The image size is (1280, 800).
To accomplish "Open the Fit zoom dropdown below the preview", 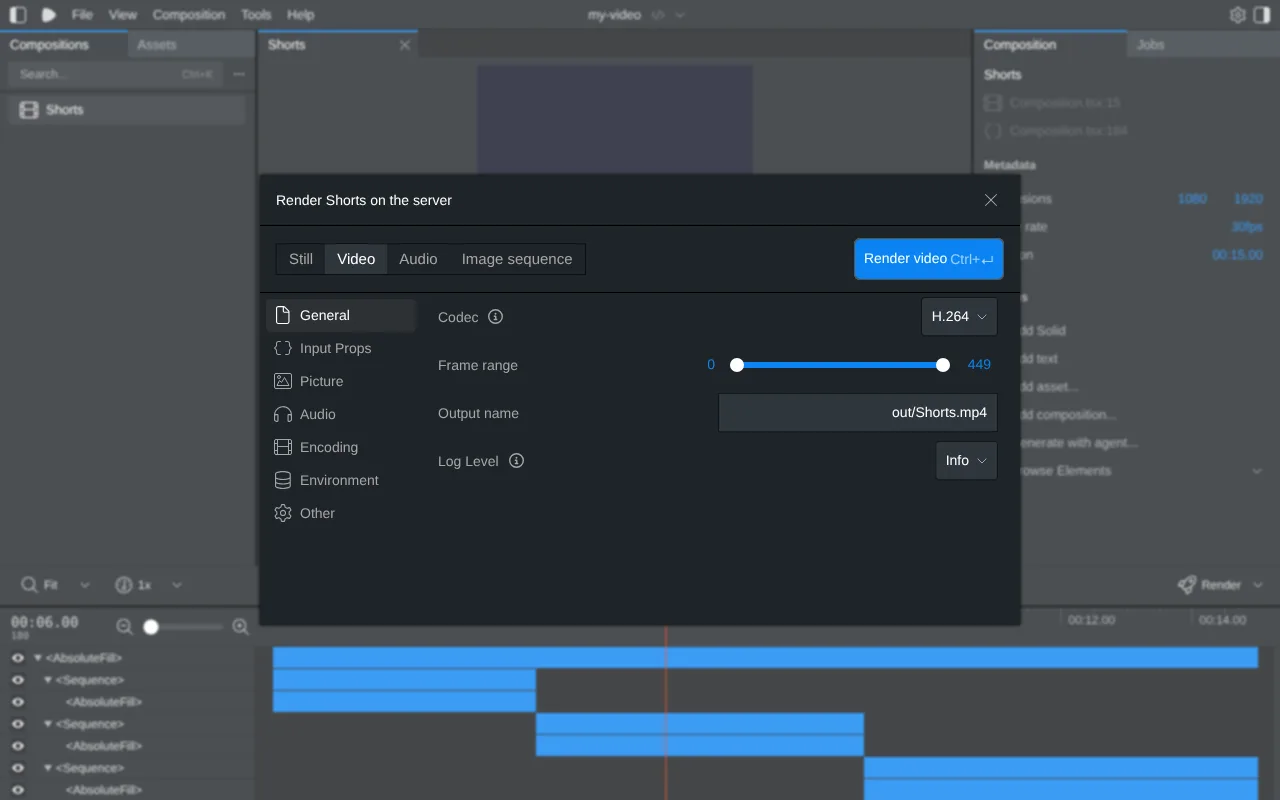I will pos(56,585).
